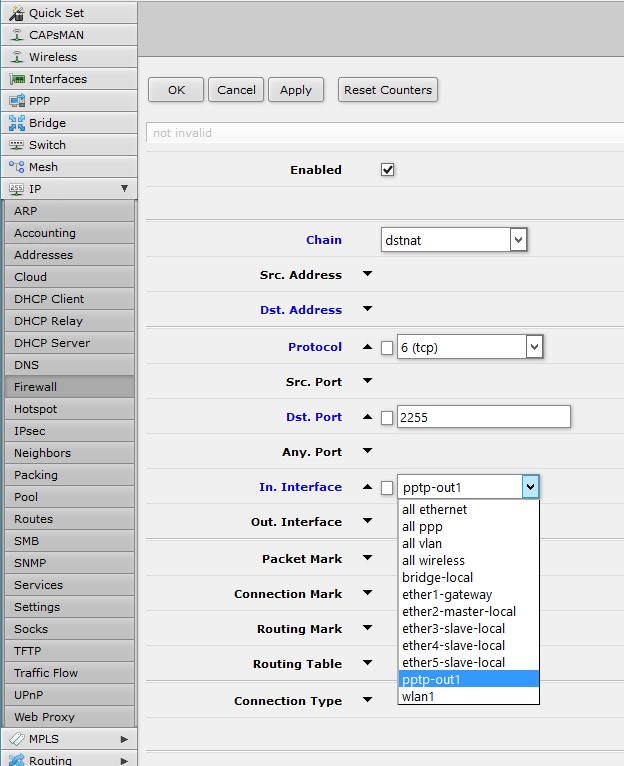Click the Interfaces card icon
Screen dimensions: 624x766
pos(17,79)
